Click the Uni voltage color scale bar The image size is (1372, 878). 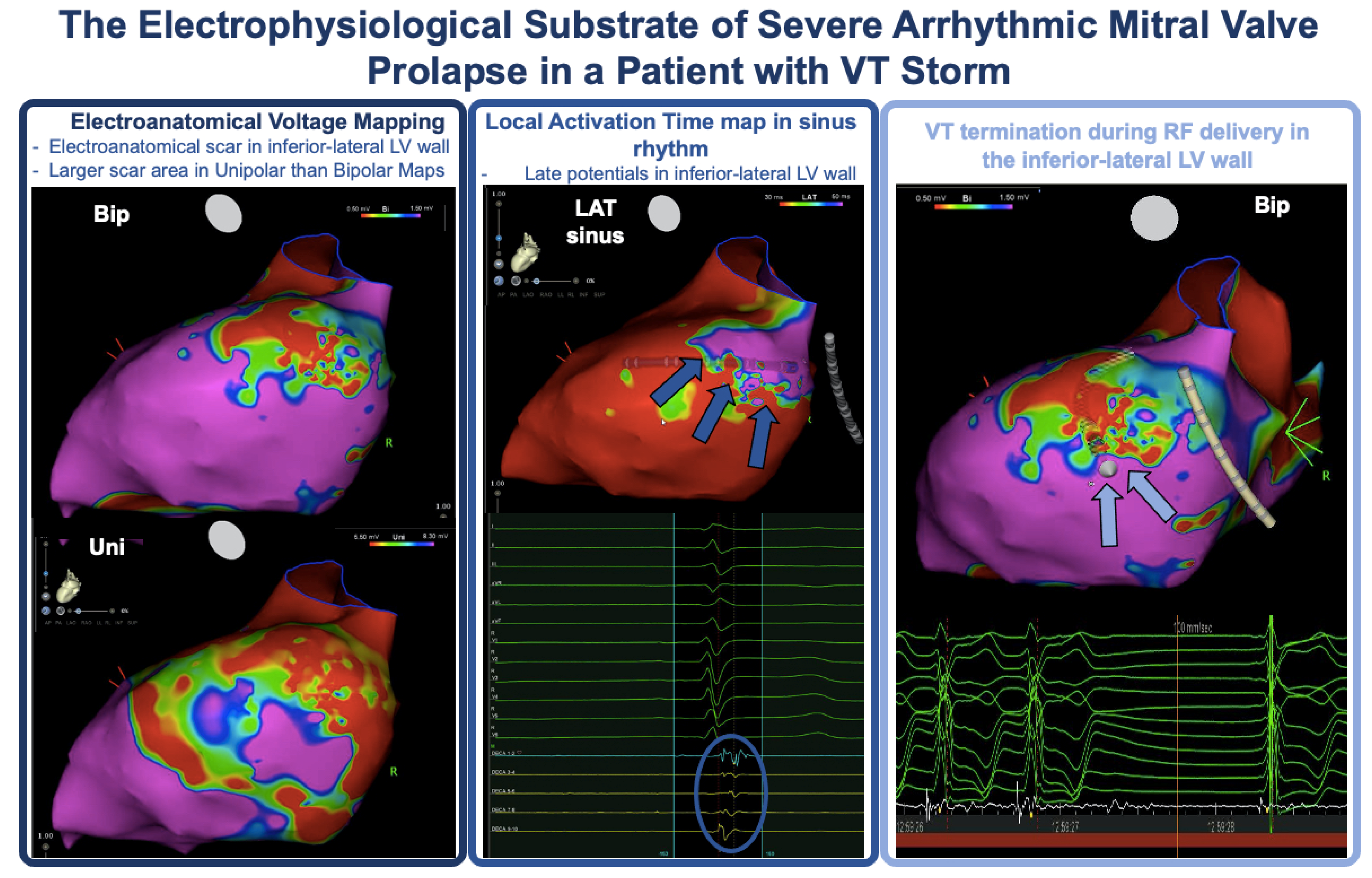point(401,544)
